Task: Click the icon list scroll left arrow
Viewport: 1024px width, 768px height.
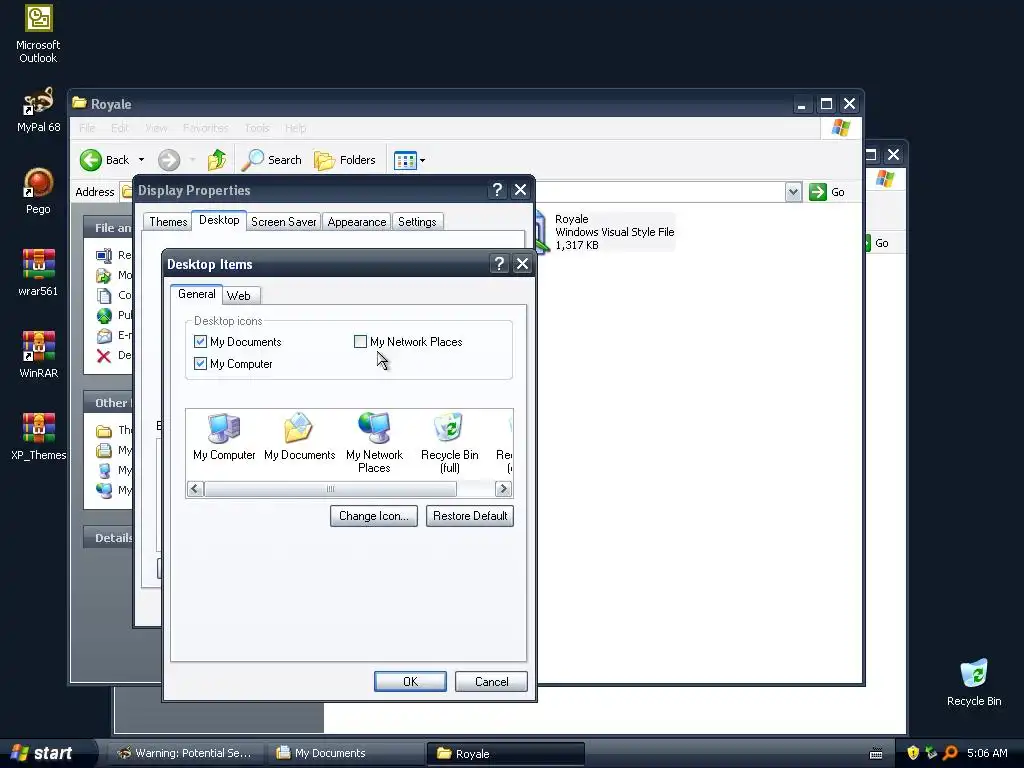Action: pyautogui.click(x=195, y=488)
